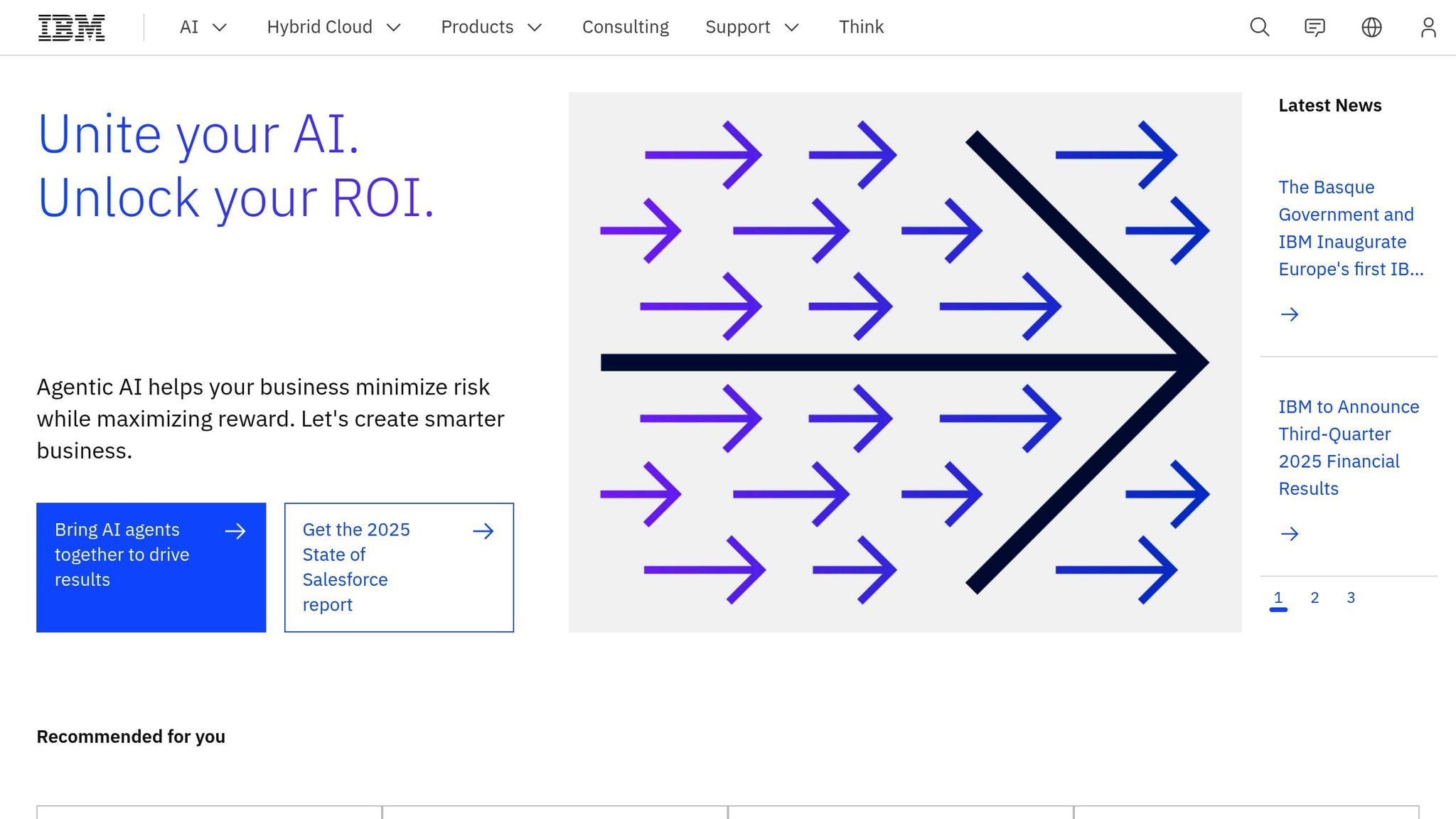Switch to Latest News page 3
This screenshot has width=1456, height=819.
coord(1351,598)
